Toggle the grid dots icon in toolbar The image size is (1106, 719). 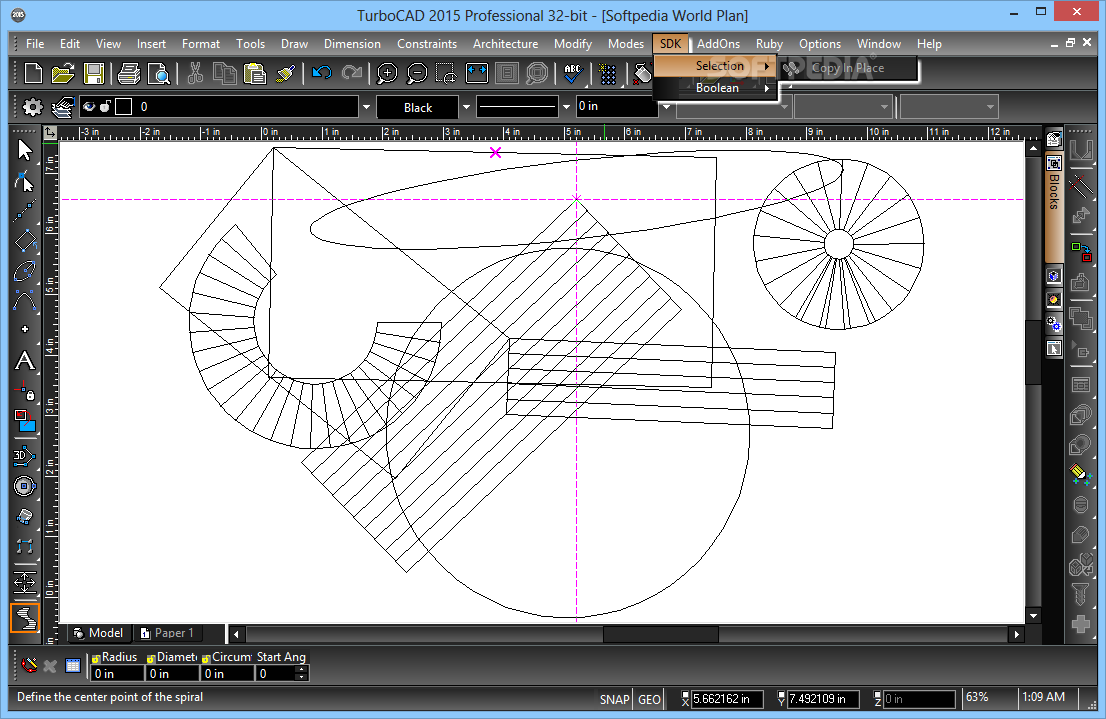[607, 73]
